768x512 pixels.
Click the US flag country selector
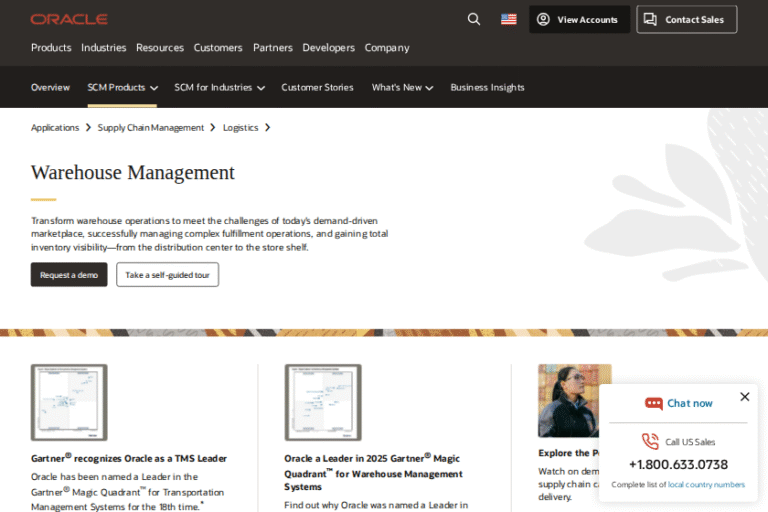click(509, 19)
